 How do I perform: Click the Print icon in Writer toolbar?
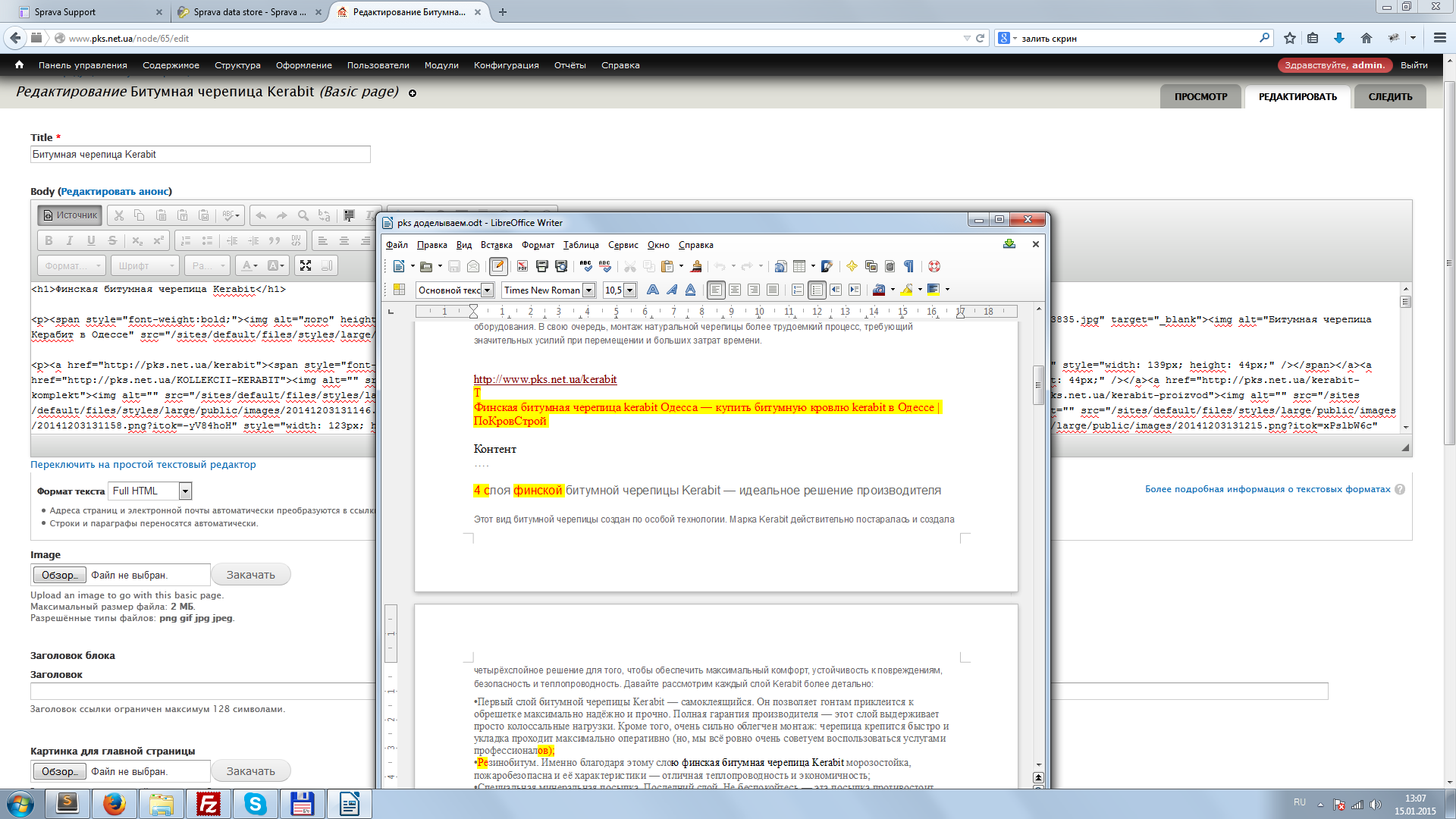click(541, 266)
